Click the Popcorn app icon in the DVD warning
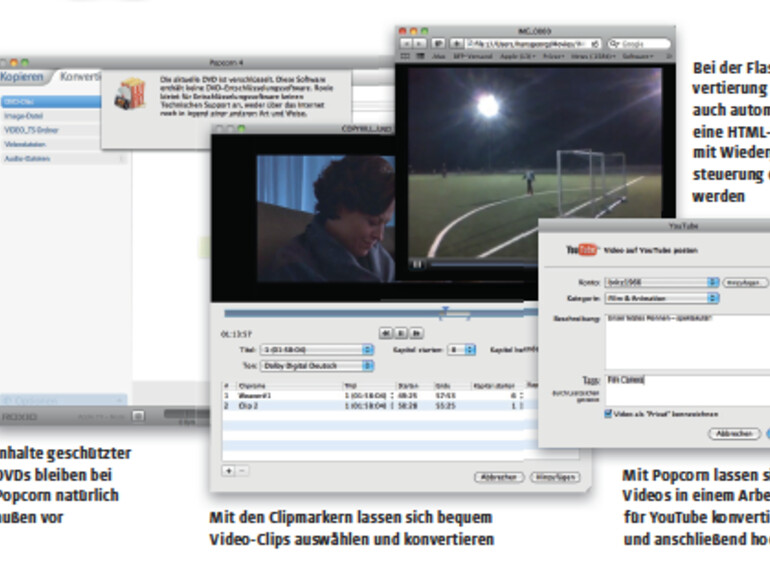 click(131, 93)
